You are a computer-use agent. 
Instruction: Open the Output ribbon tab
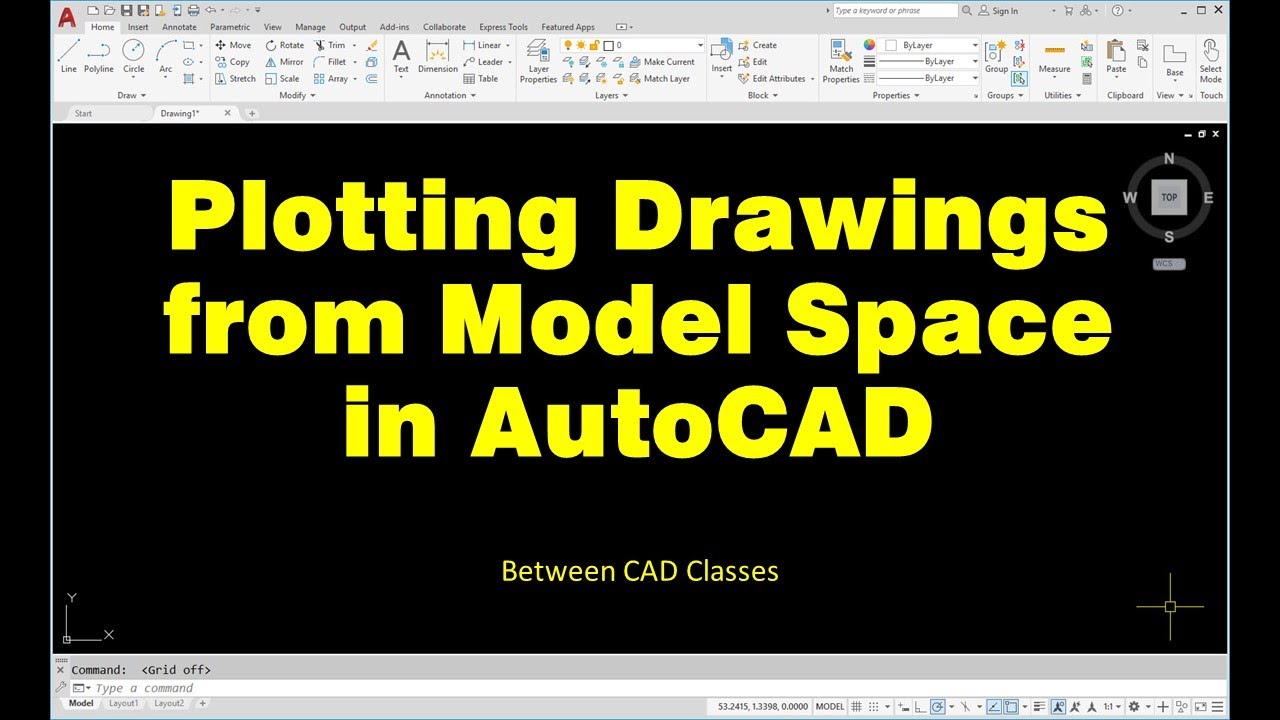(353, 27)
